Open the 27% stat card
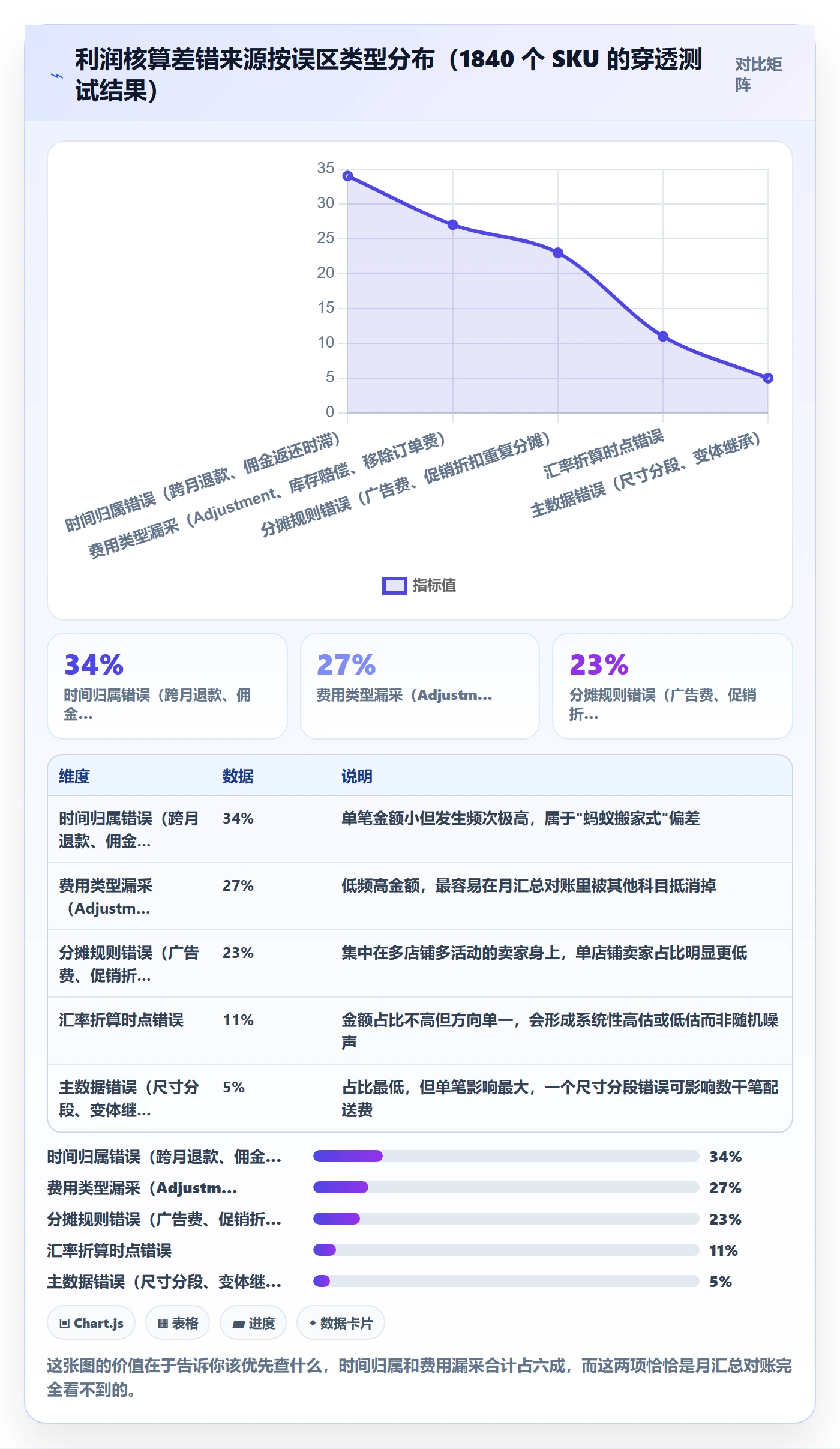 [420, 686]
